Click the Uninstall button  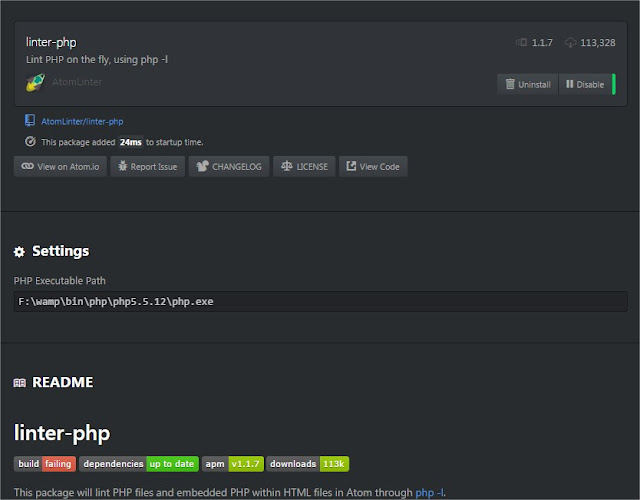tap(527, 84)
